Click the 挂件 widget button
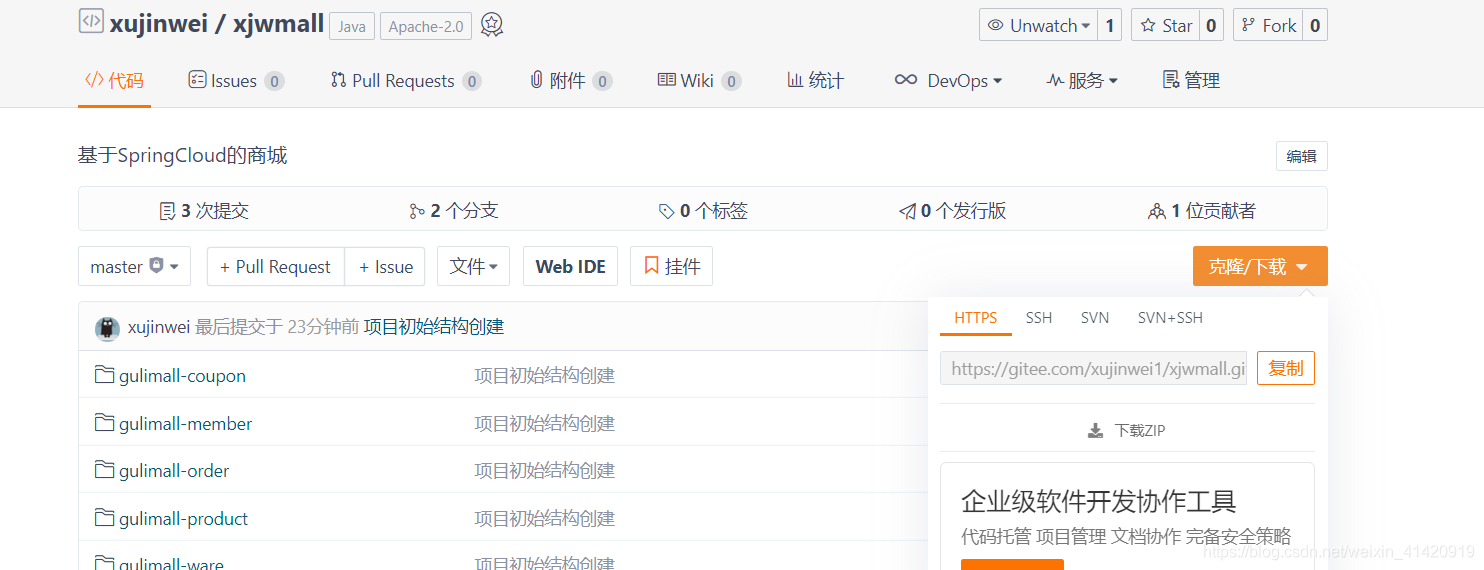The height and width of the screenshot is (570, 1484). (x=671, y=267)
